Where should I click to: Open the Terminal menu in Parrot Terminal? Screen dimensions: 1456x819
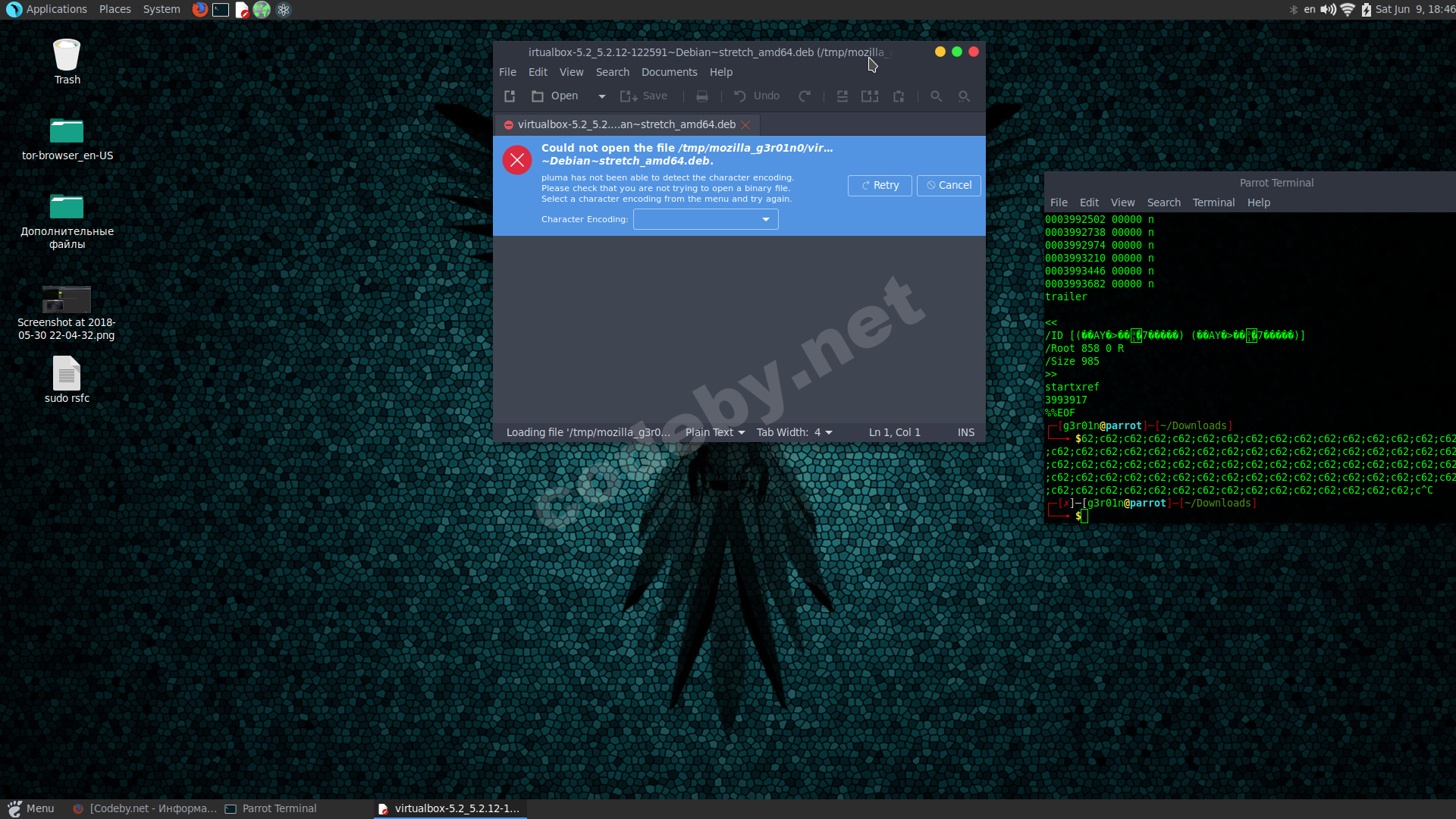(1213, 202)
